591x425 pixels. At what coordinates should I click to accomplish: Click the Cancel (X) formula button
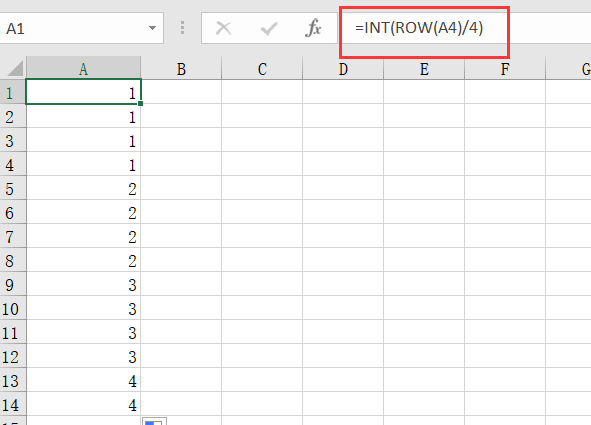(224, 28)
